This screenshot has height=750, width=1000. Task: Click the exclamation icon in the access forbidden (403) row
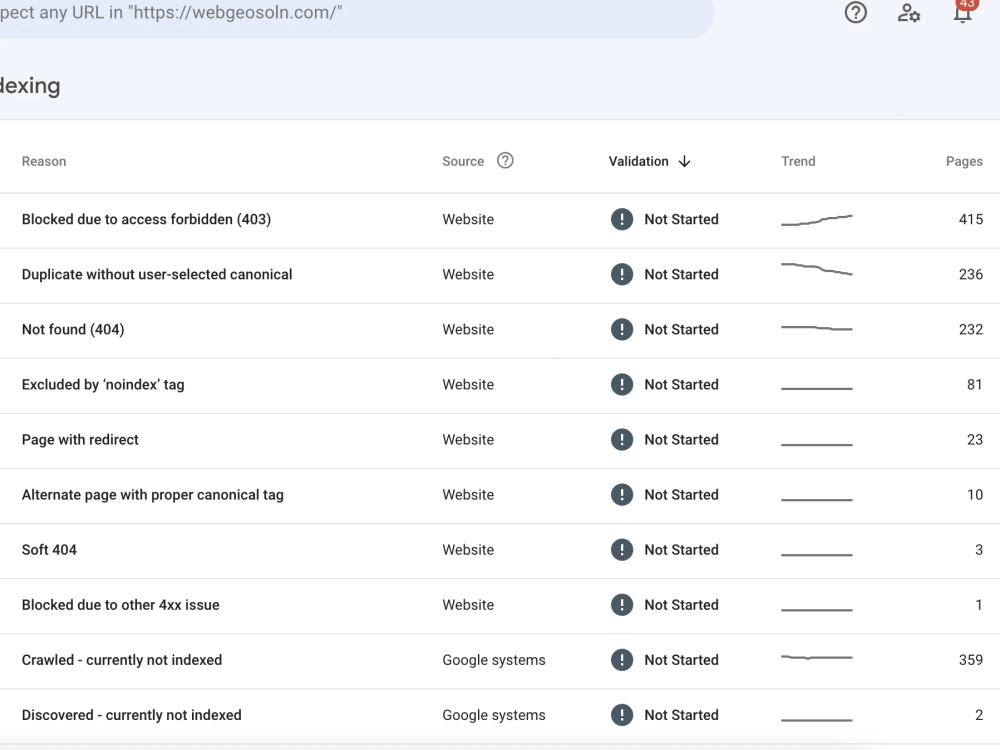pyautogui.click(x=622, y=219)
